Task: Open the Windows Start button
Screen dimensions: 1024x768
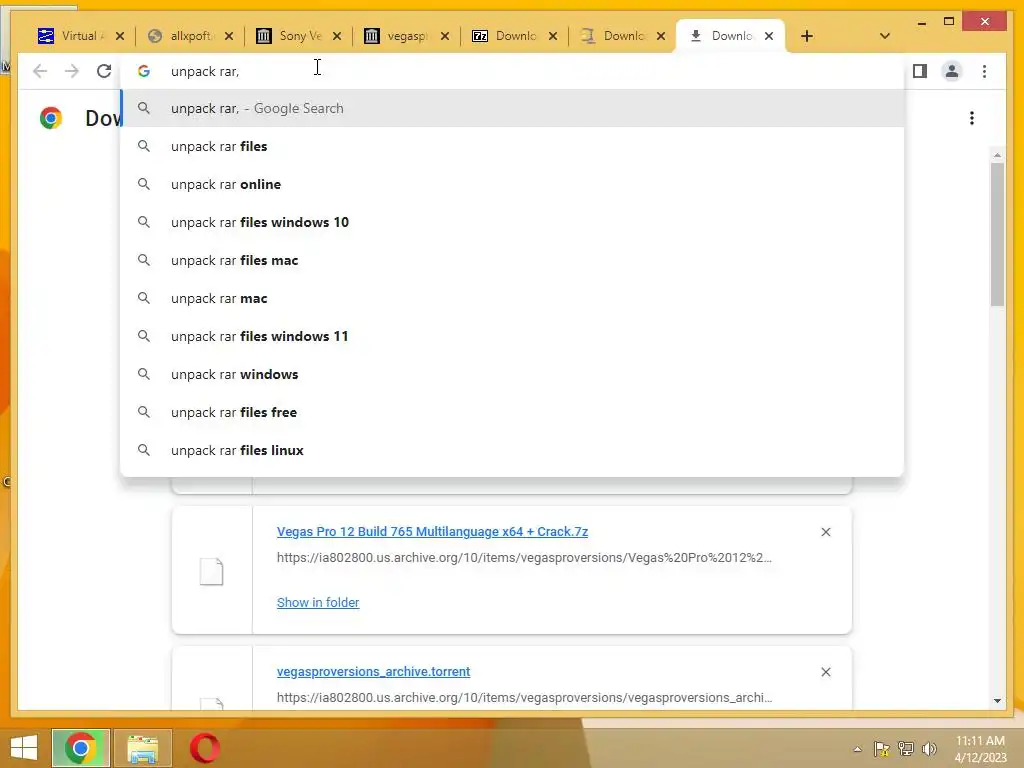Action: [x=24, y=748]
